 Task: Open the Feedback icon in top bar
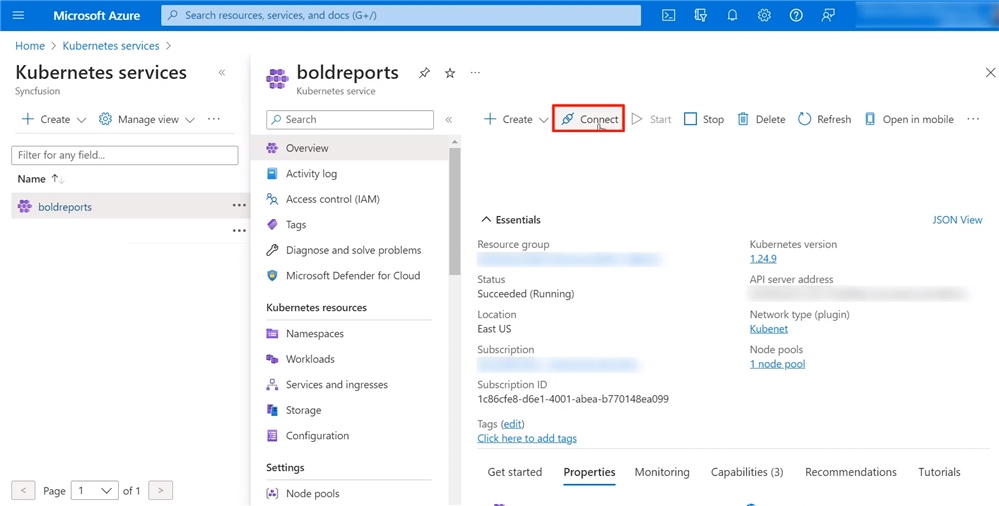(828, 15)
